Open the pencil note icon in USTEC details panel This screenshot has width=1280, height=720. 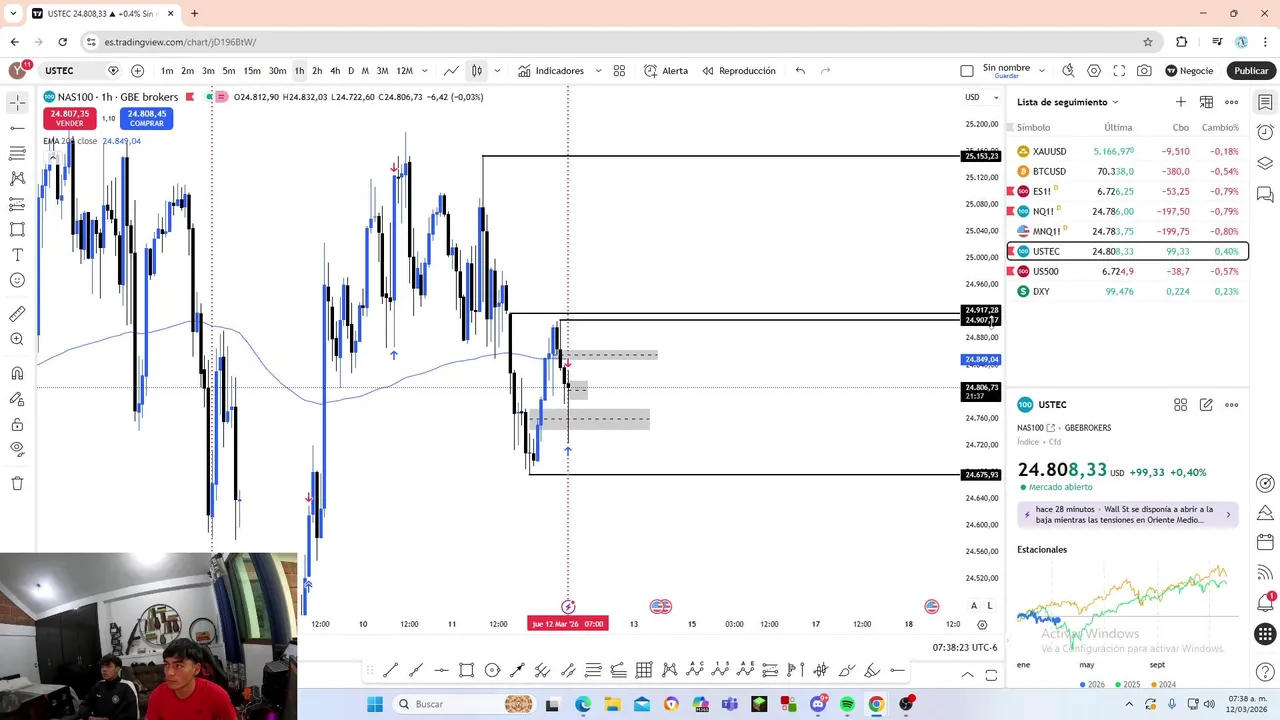tap(1206, 405)
